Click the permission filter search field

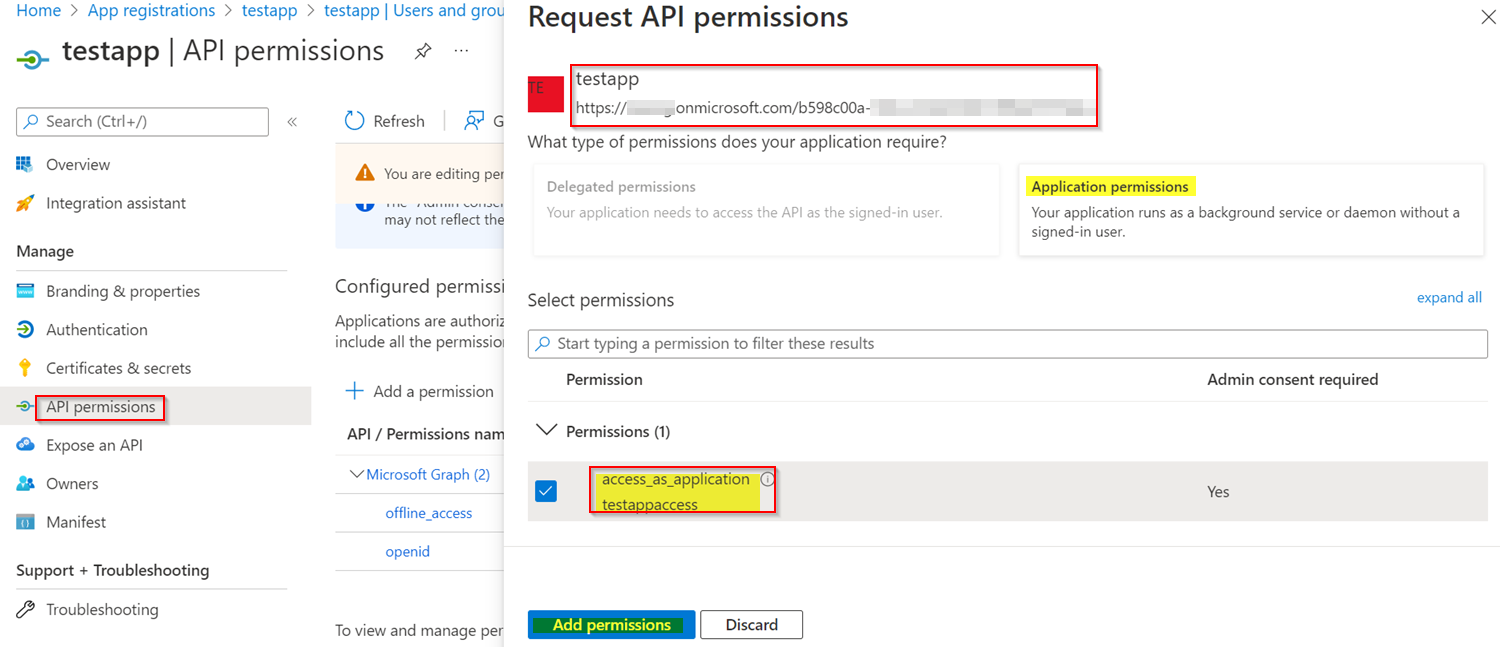coord(1007,343)
